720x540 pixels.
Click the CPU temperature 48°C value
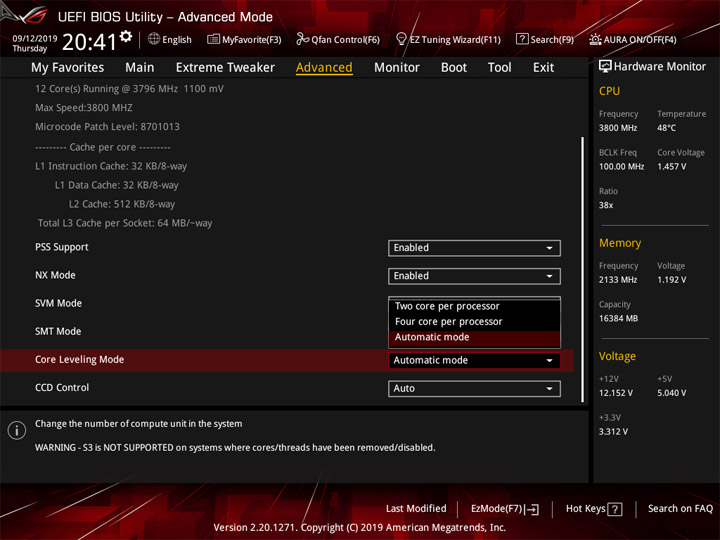pos(666,128)
